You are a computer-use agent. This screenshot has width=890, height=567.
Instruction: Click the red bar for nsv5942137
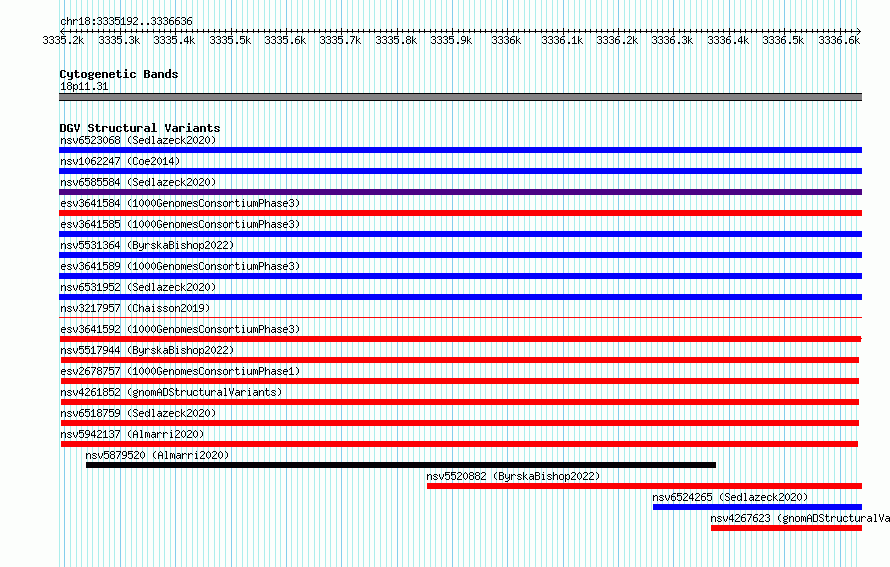pos(459,444)
